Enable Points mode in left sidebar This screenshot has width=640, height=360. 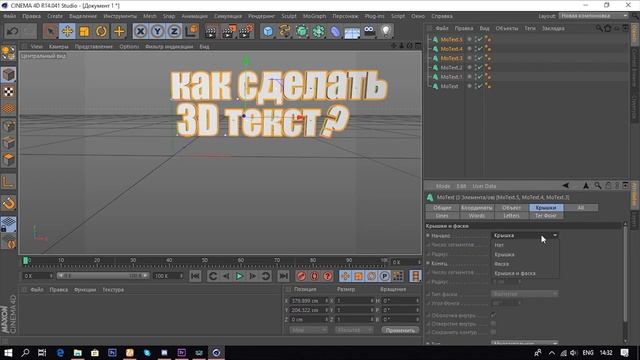tap(9, 126)
